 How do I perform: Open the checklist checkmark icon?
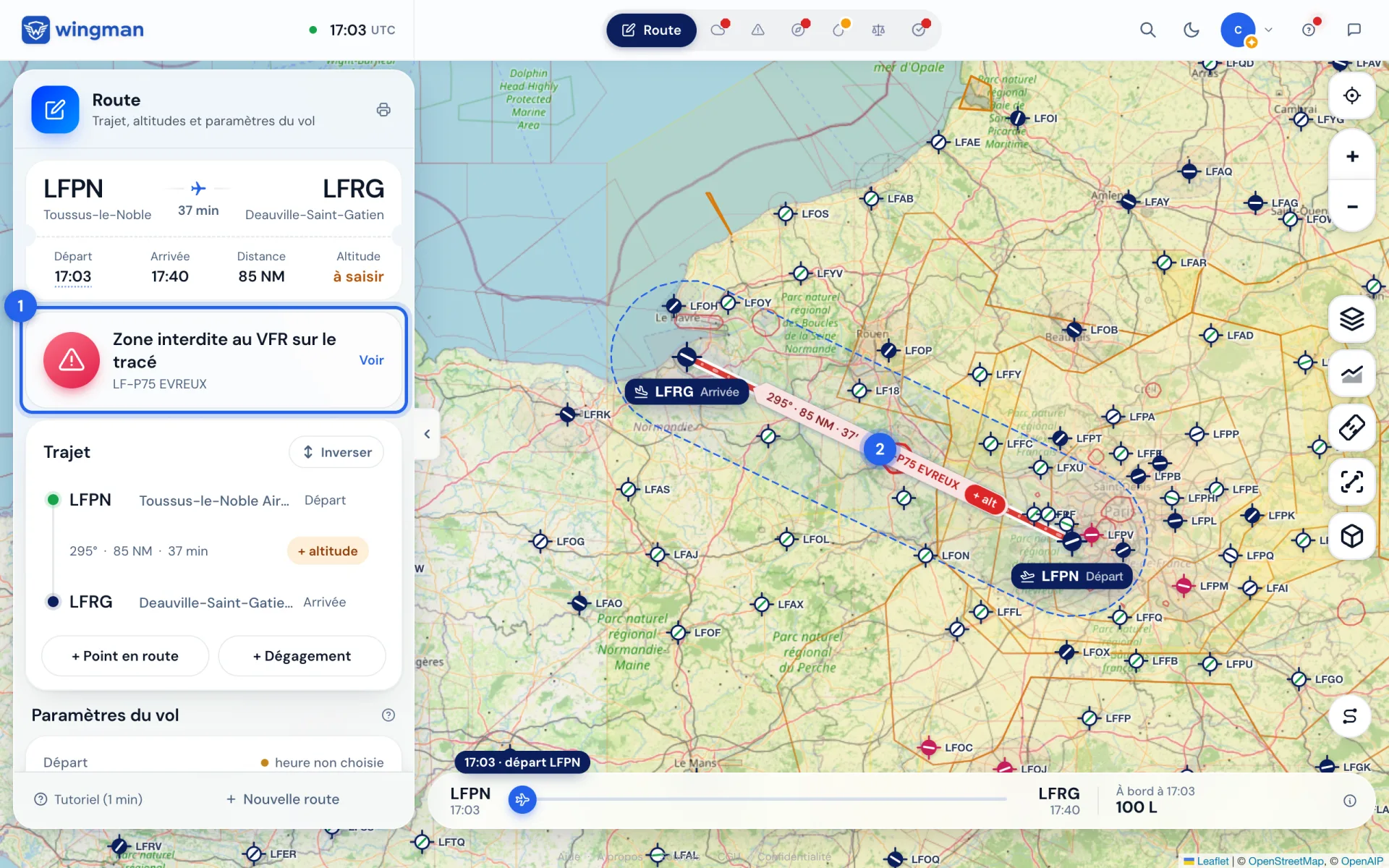[919, 30]
